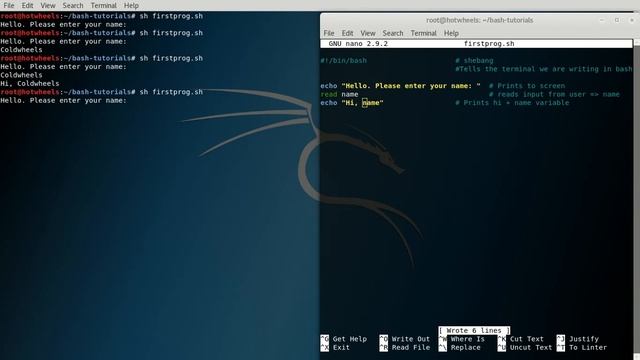Click the 'Hello. Please enter your name:' string in nano

click(x=411, y=86)
